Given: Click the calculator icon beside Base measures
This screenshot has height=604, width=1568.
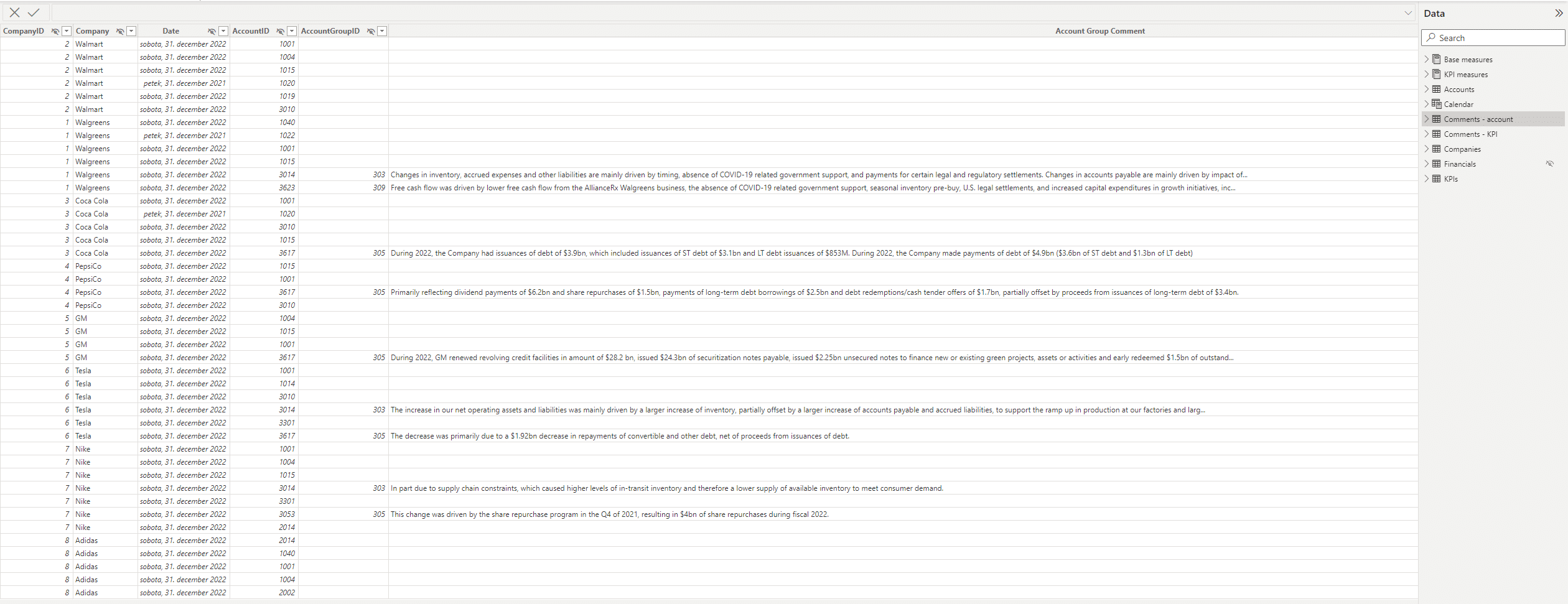Looking at the screenshot, I should [x=1436, y=59].
